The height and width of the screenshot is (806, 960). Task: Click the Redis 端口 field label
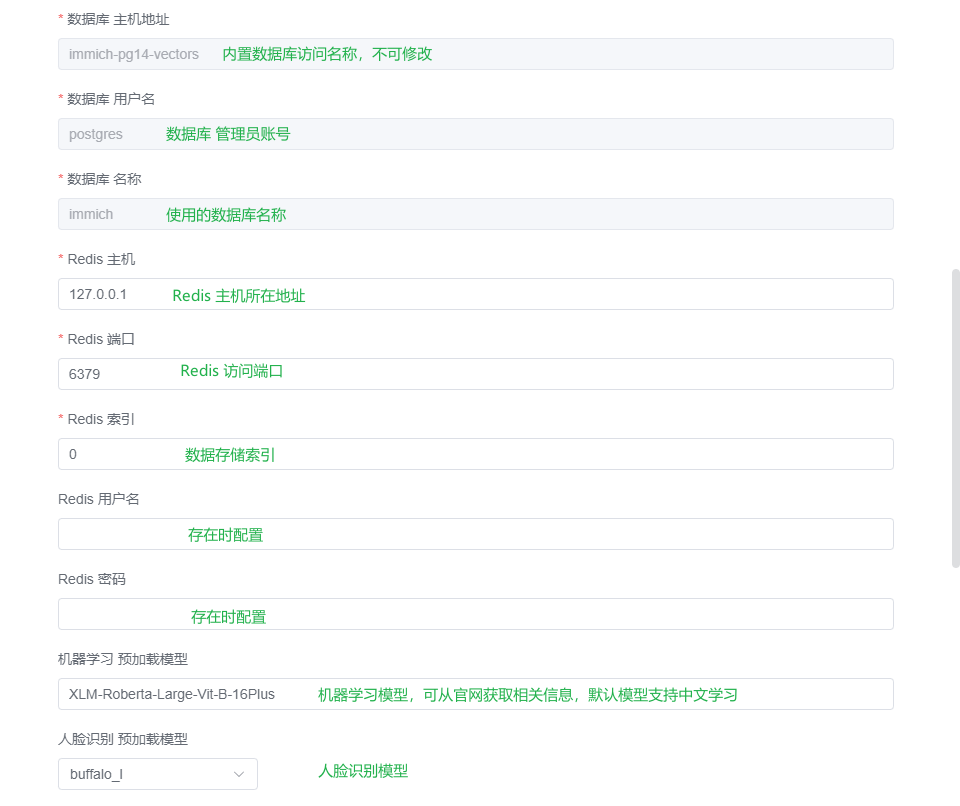click(101, 339)
